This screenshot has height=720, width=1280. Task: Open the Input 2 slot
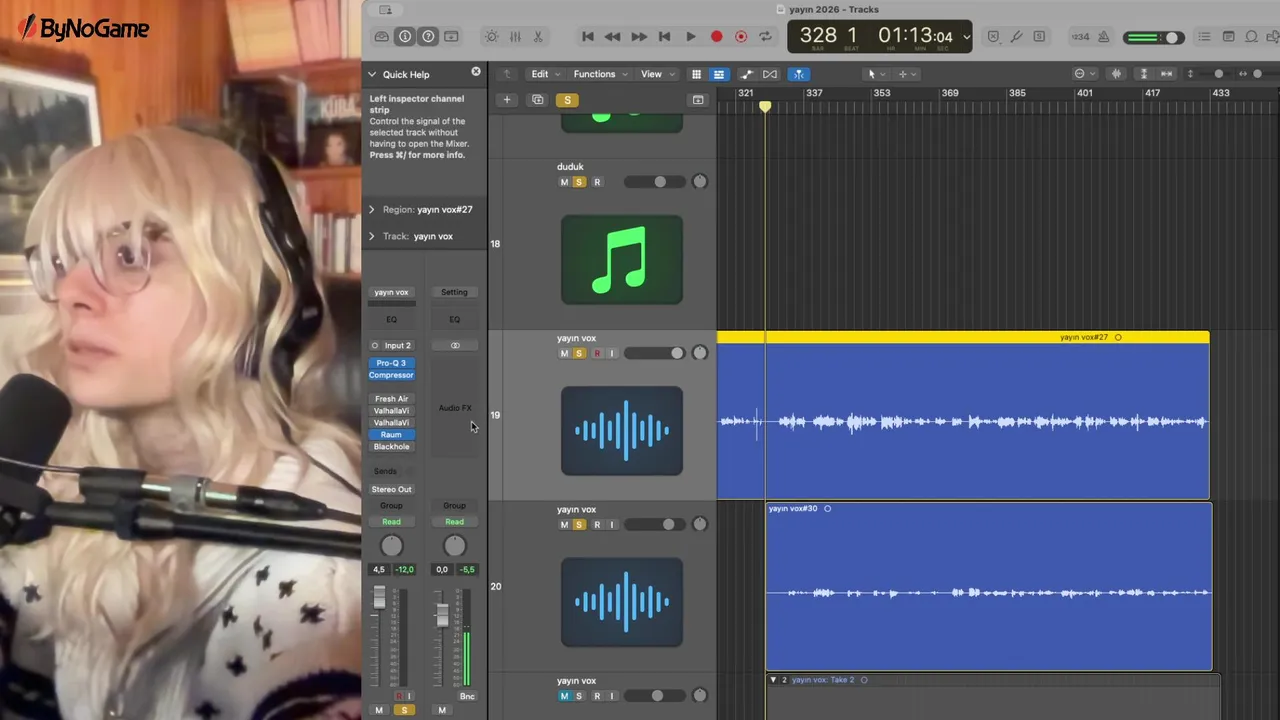tap(397, 346)
